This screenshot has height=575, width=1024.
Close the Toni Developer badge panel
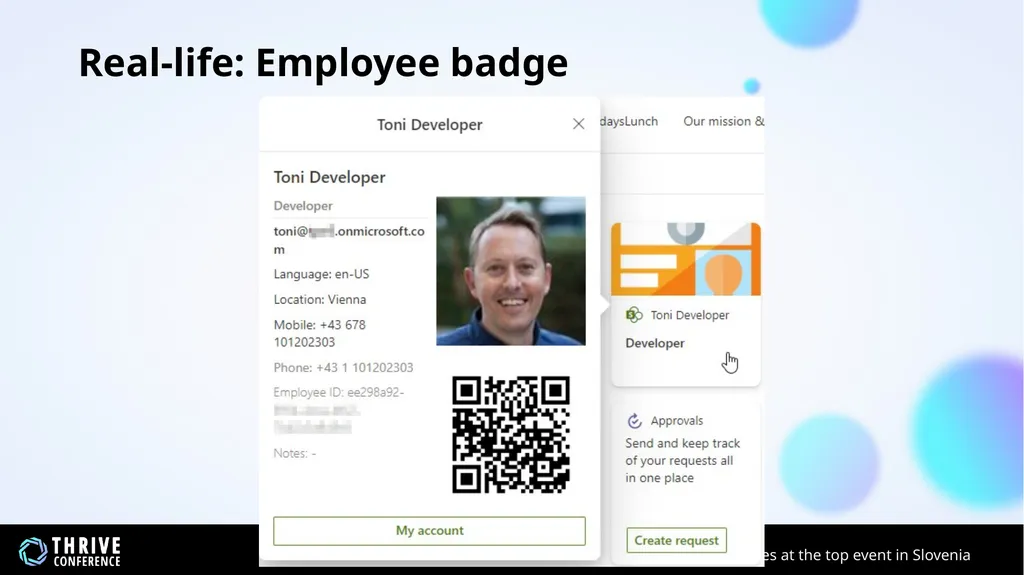578,124
